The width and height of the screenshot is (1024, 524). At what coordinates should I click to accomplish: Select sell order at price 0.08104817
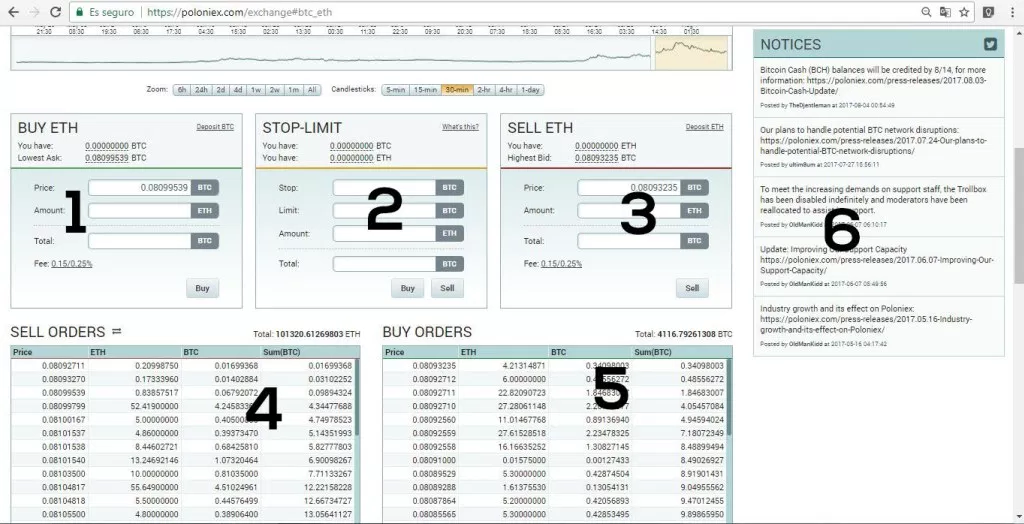[185, 487]
